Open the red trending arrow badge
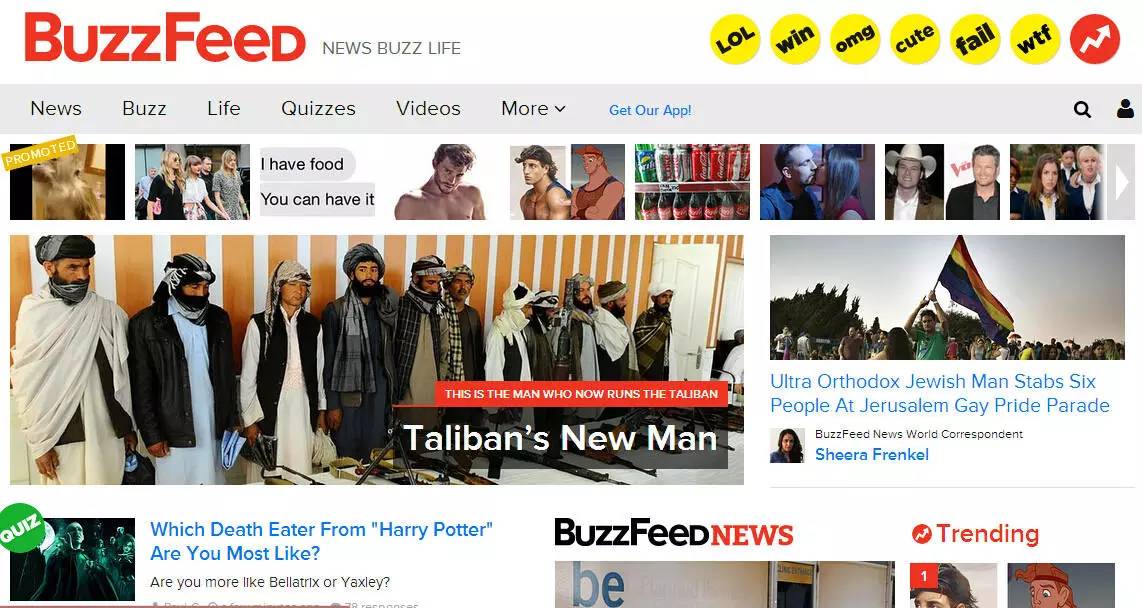 [1095, 39]
